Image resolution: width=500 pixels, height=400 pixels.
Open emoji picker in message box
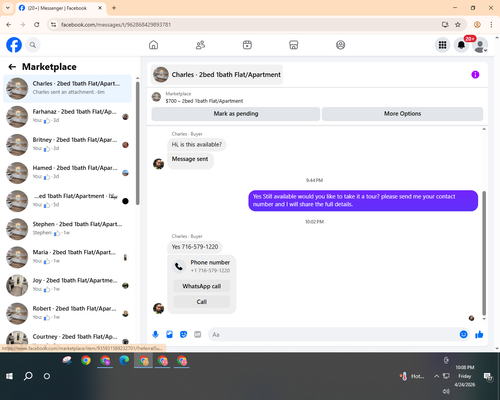click(463, 334)
